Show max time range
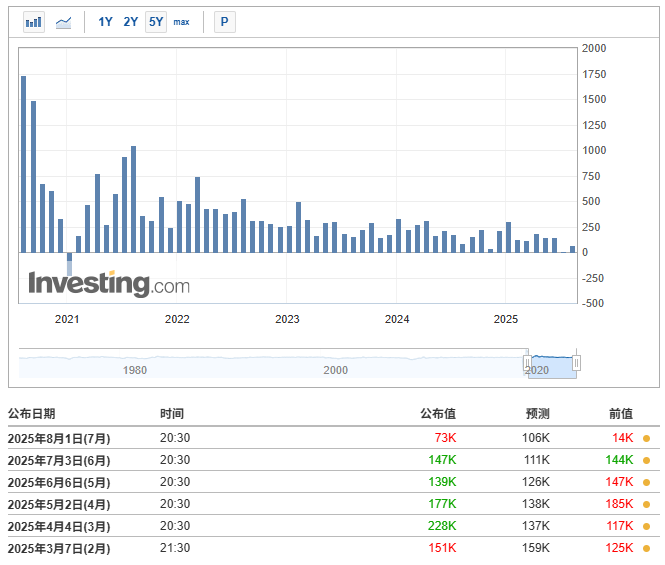This screenshot has height=565, width=665. pyautogui.click(x=181, y=22)
